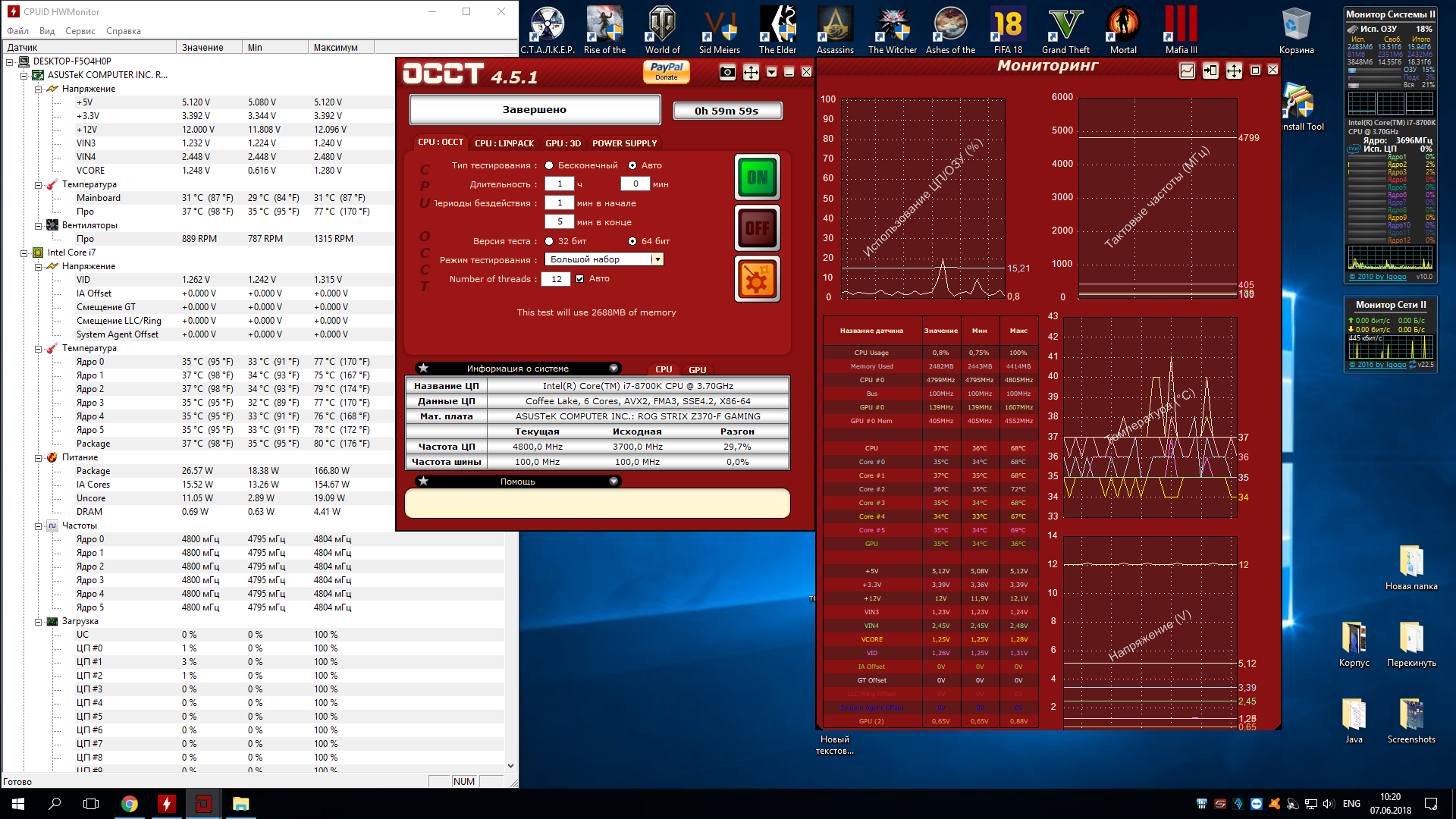Collapse Intel Core i7 tree node
Image resolution: width=1456 pixels, height=819 pixels.
[x=24, y=253]
